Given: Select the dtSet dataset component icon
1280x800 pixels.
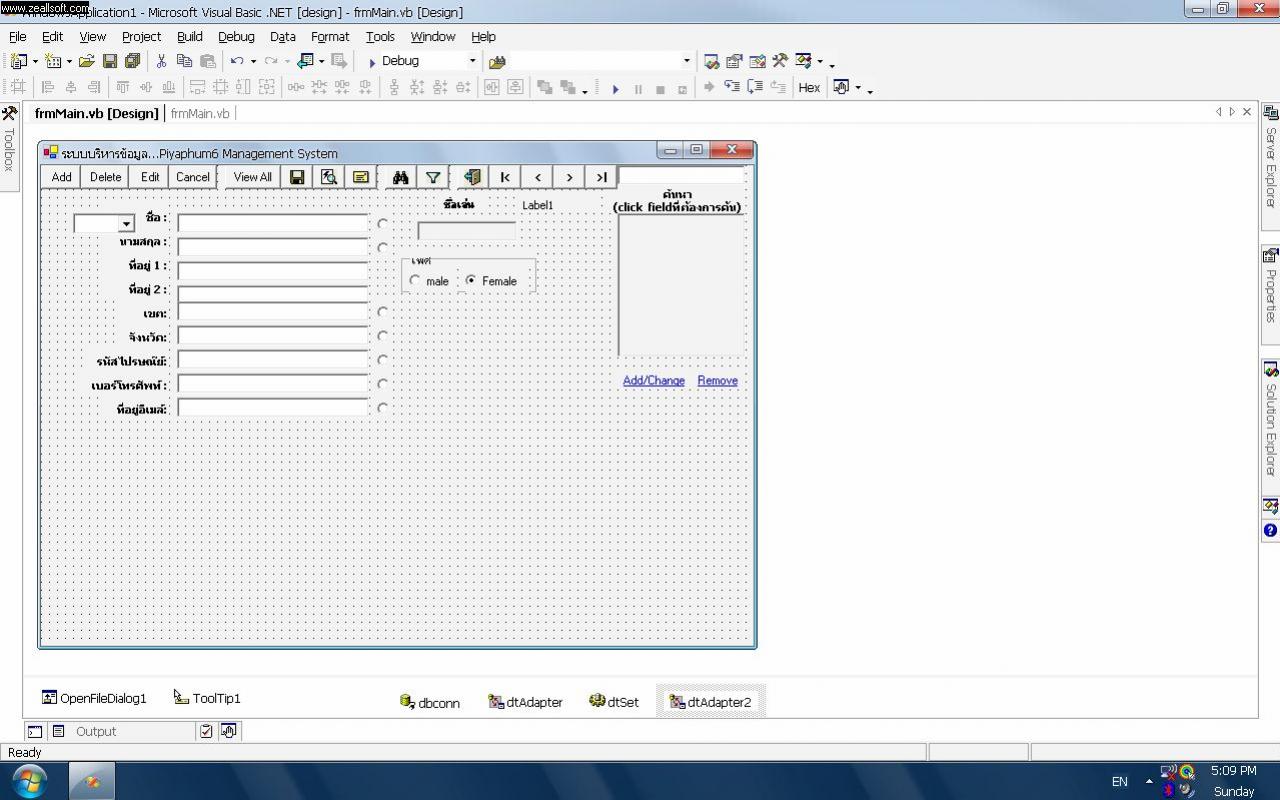Looking at the screenshot, I should click(x=613, y=702).
